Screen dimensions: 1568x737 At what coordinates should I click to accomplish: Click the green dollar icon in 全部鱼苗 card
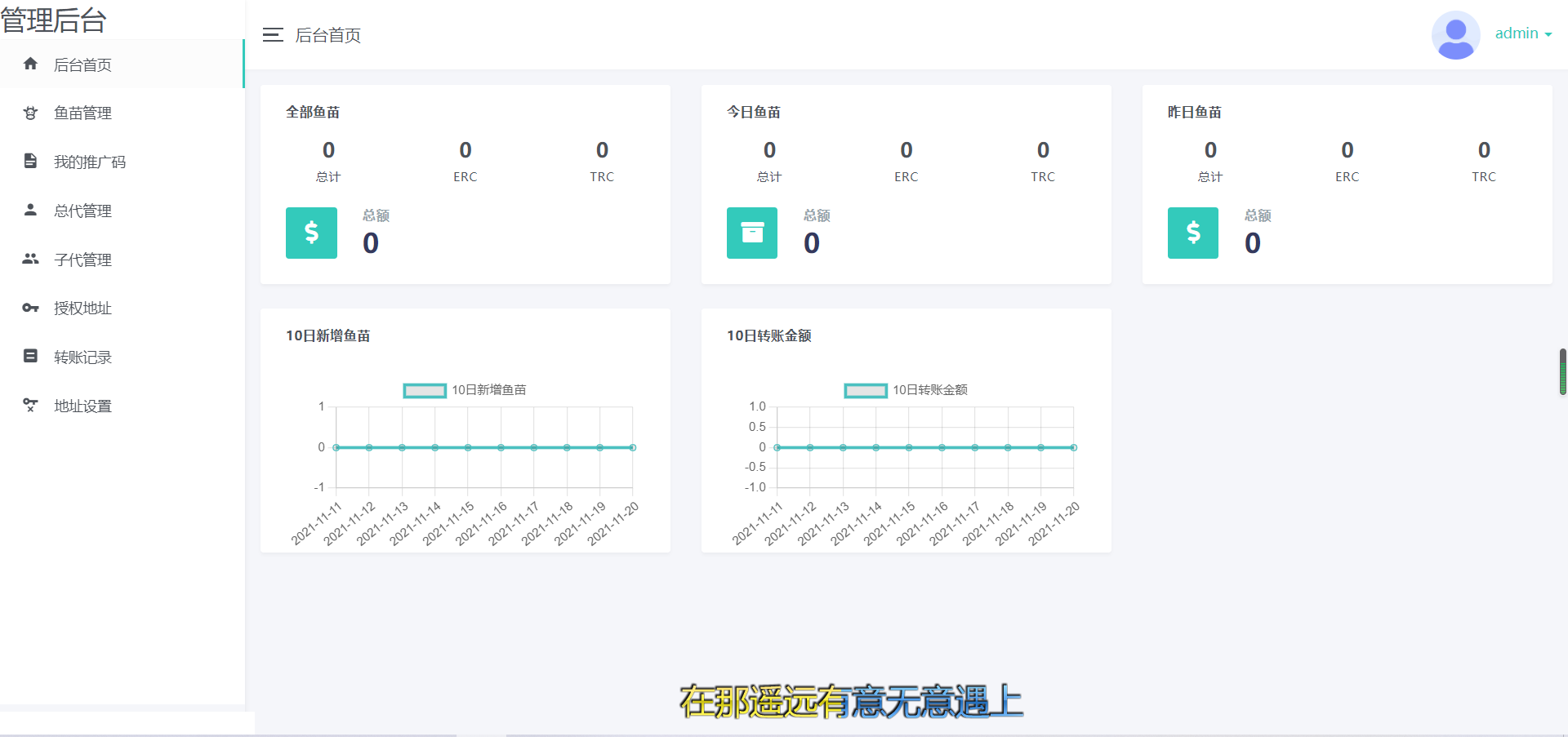(311, 233)
